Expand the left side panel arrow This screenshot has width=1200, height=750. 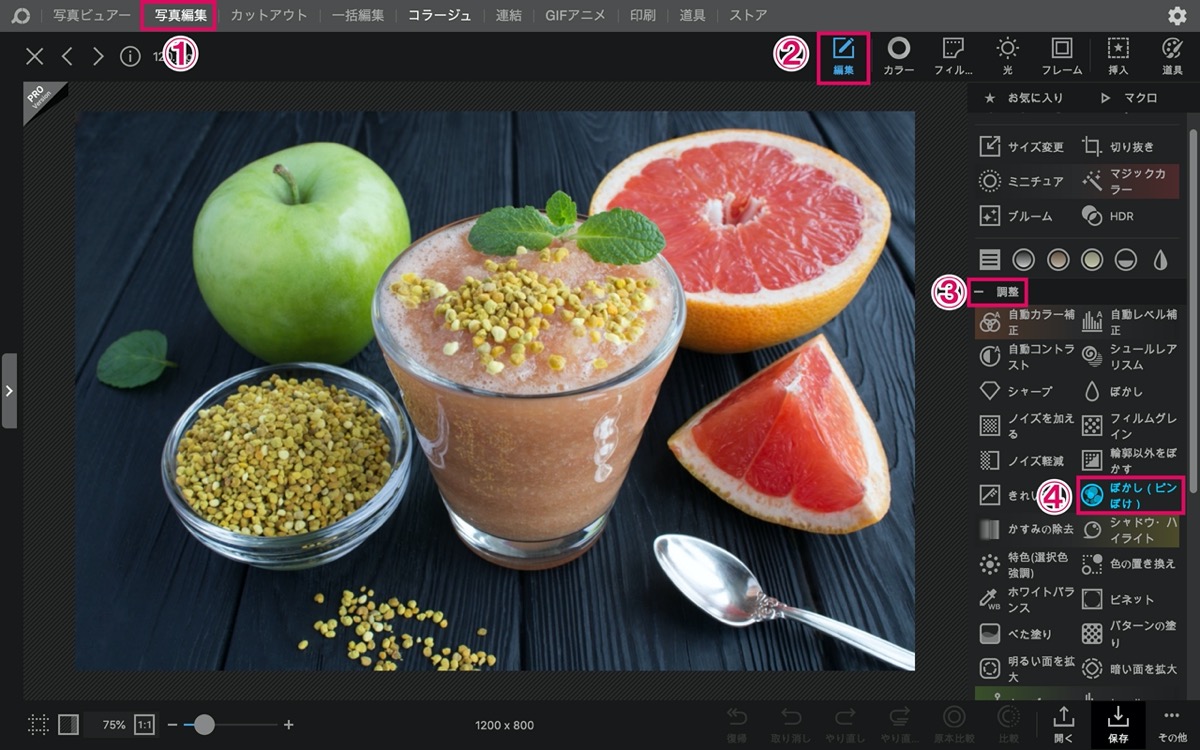[x=9, y=391]
